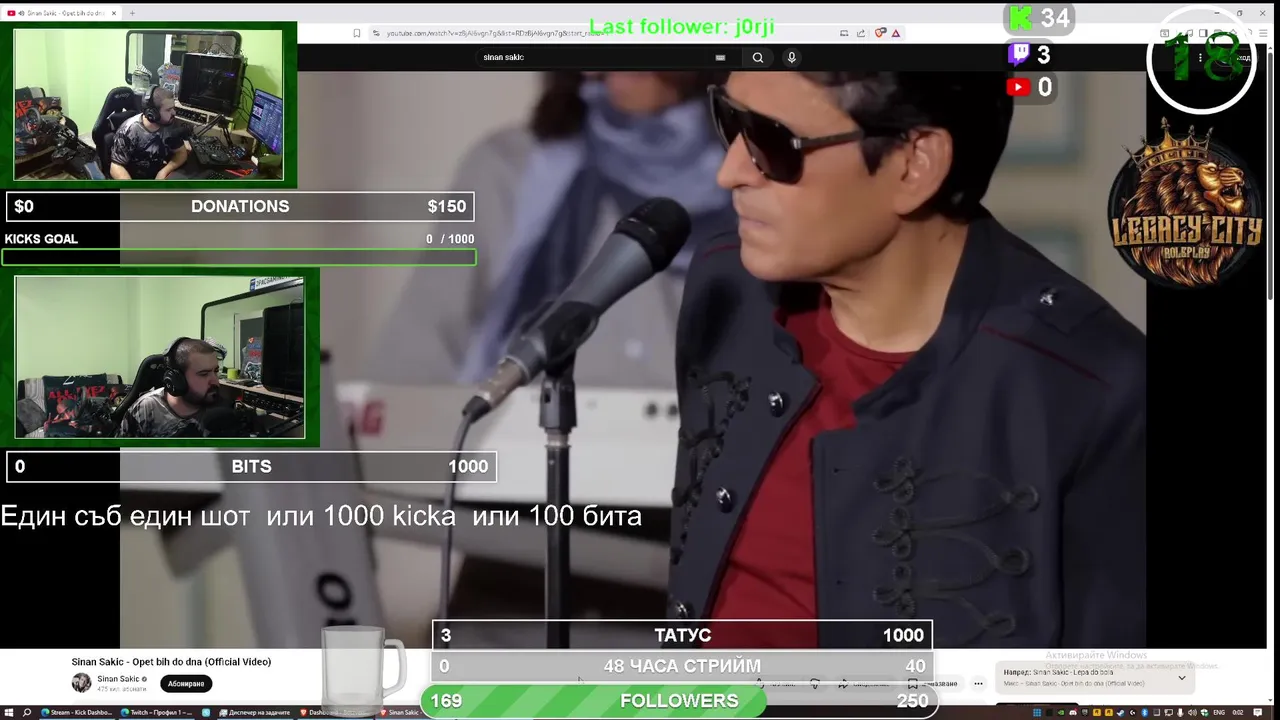
Task: Switch to 'Диспечер на задачите' taskbar window
Action: (254, 712)
